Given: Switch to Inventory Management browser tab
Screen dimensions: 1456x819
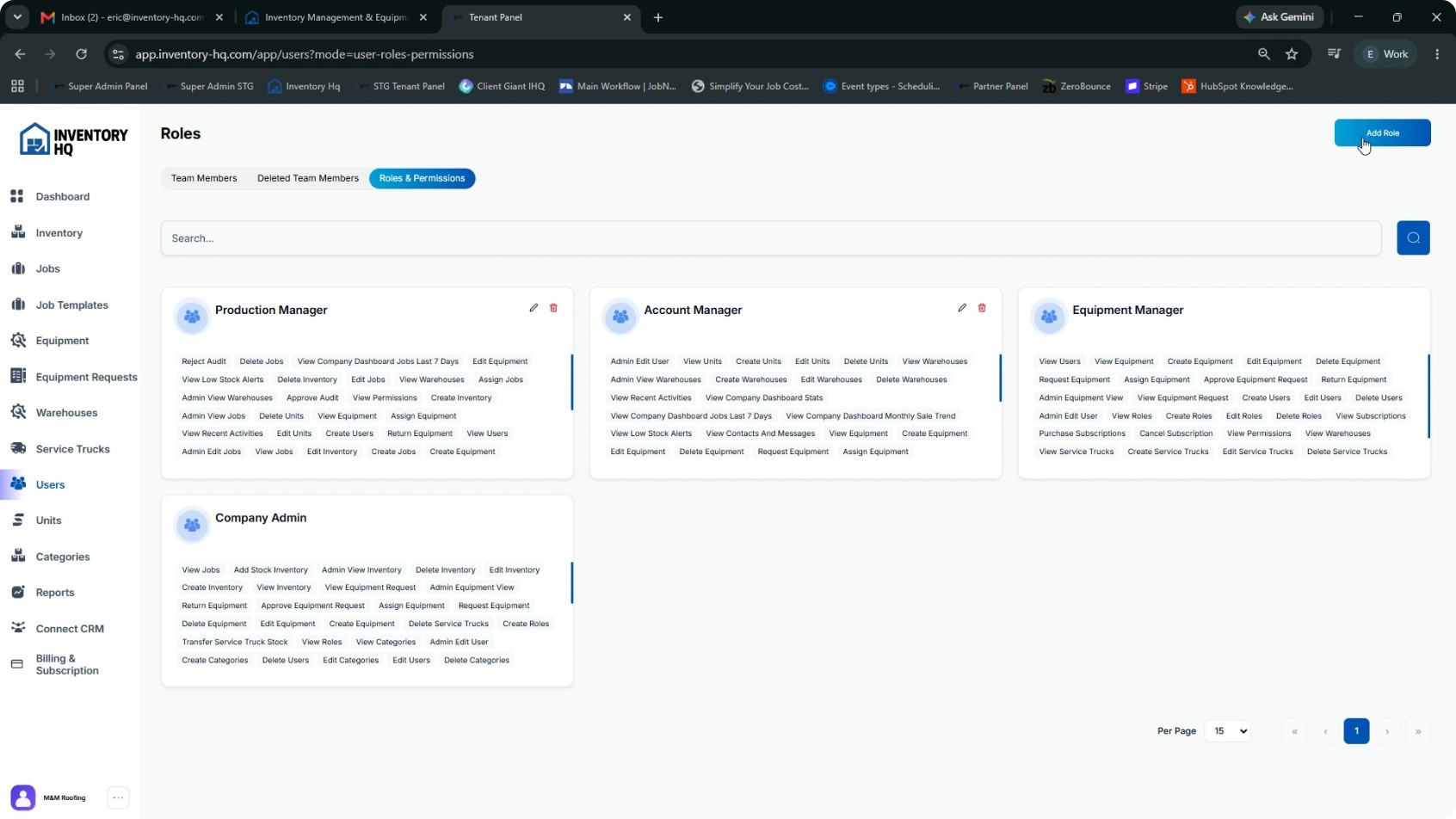Looking at the screenshot, I should [x=336, y=17].
